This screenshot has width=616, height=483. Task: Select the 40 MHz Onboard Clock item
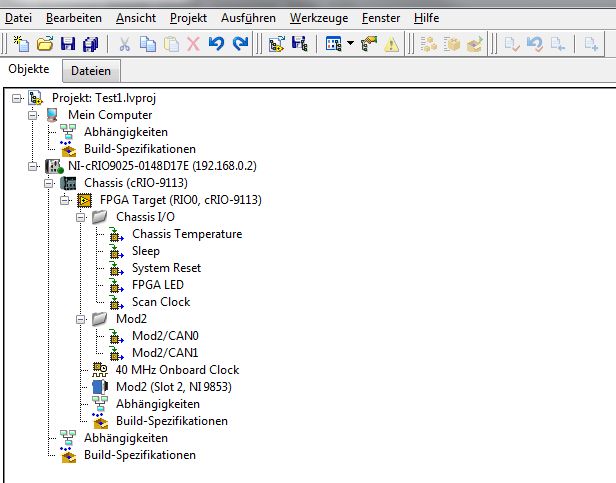177,370
